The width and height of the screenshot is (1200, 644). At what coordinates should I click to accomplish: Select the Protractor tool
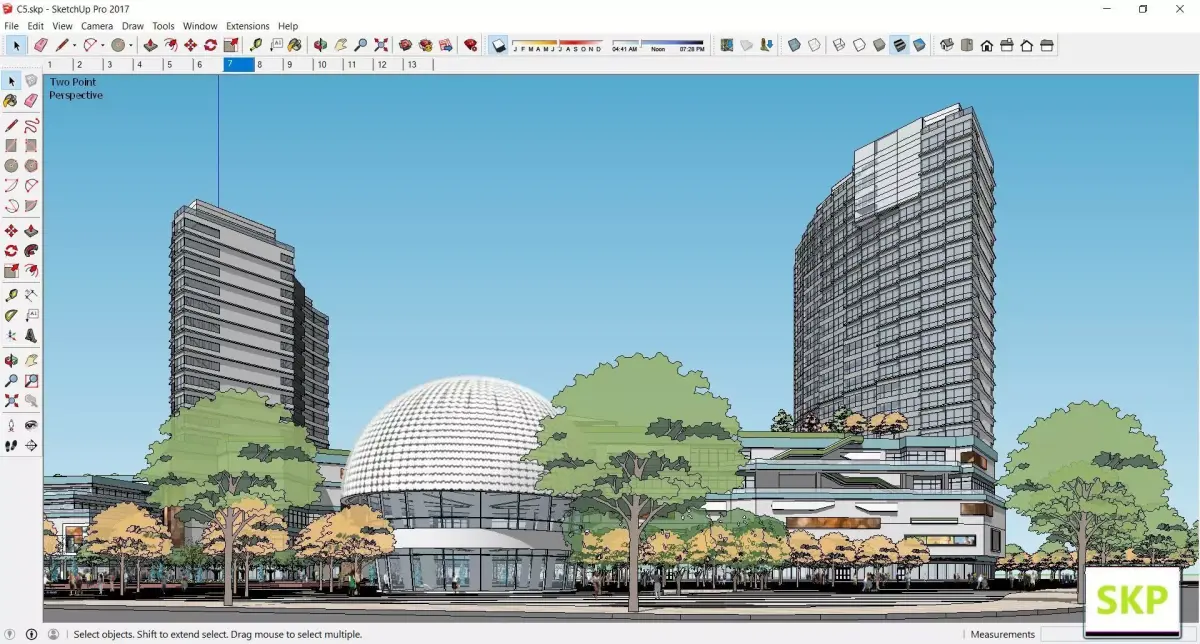[x=11, y=315]
